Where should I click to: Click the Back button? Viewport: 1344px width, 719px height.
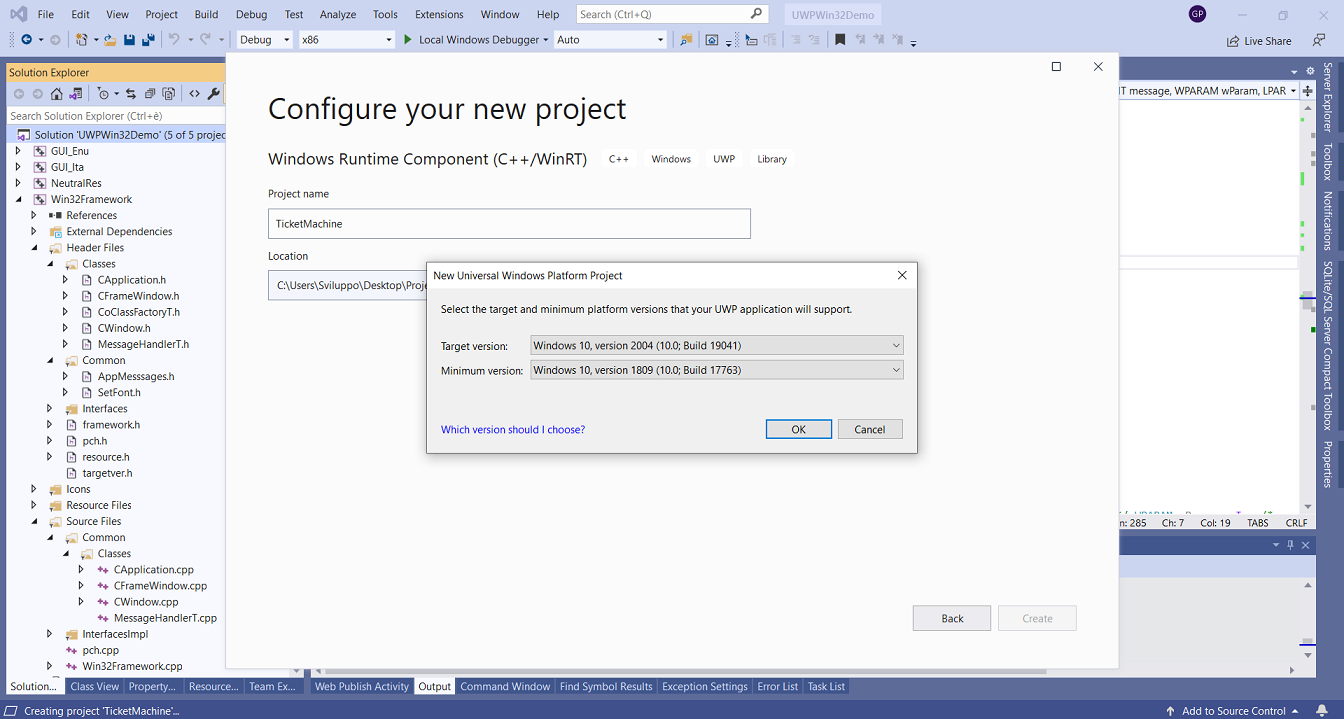(x=952, y=618)
